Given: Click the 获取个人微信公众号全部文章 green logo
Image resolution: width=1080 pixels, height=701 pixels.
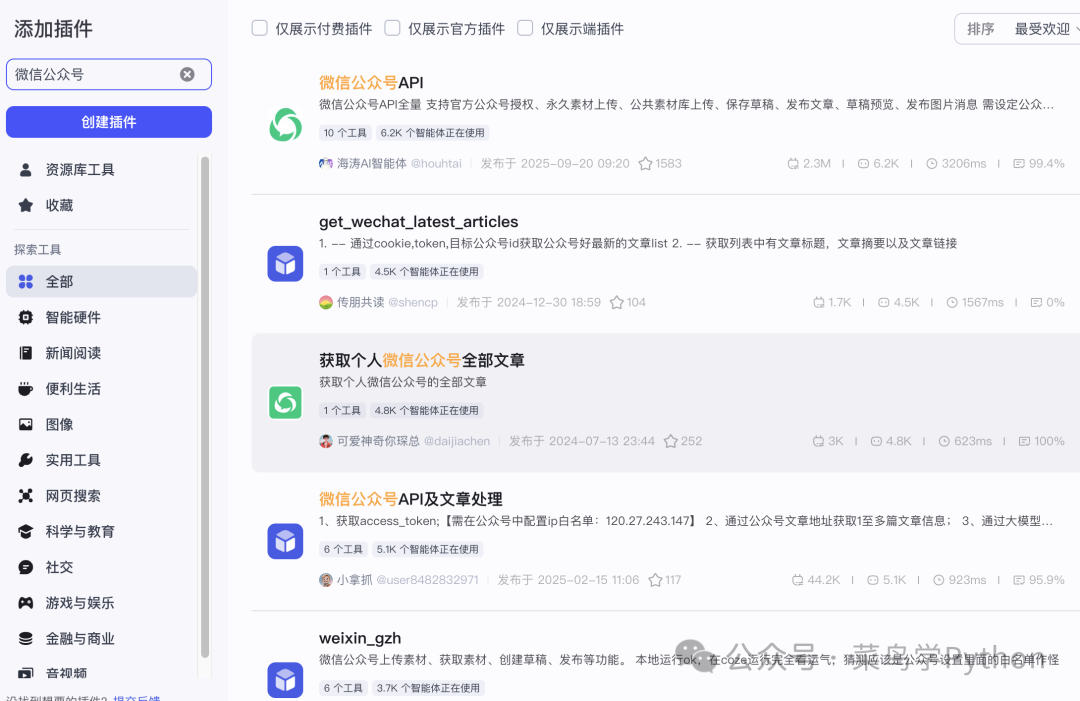Looking at the screenshot, I should 285,403.
